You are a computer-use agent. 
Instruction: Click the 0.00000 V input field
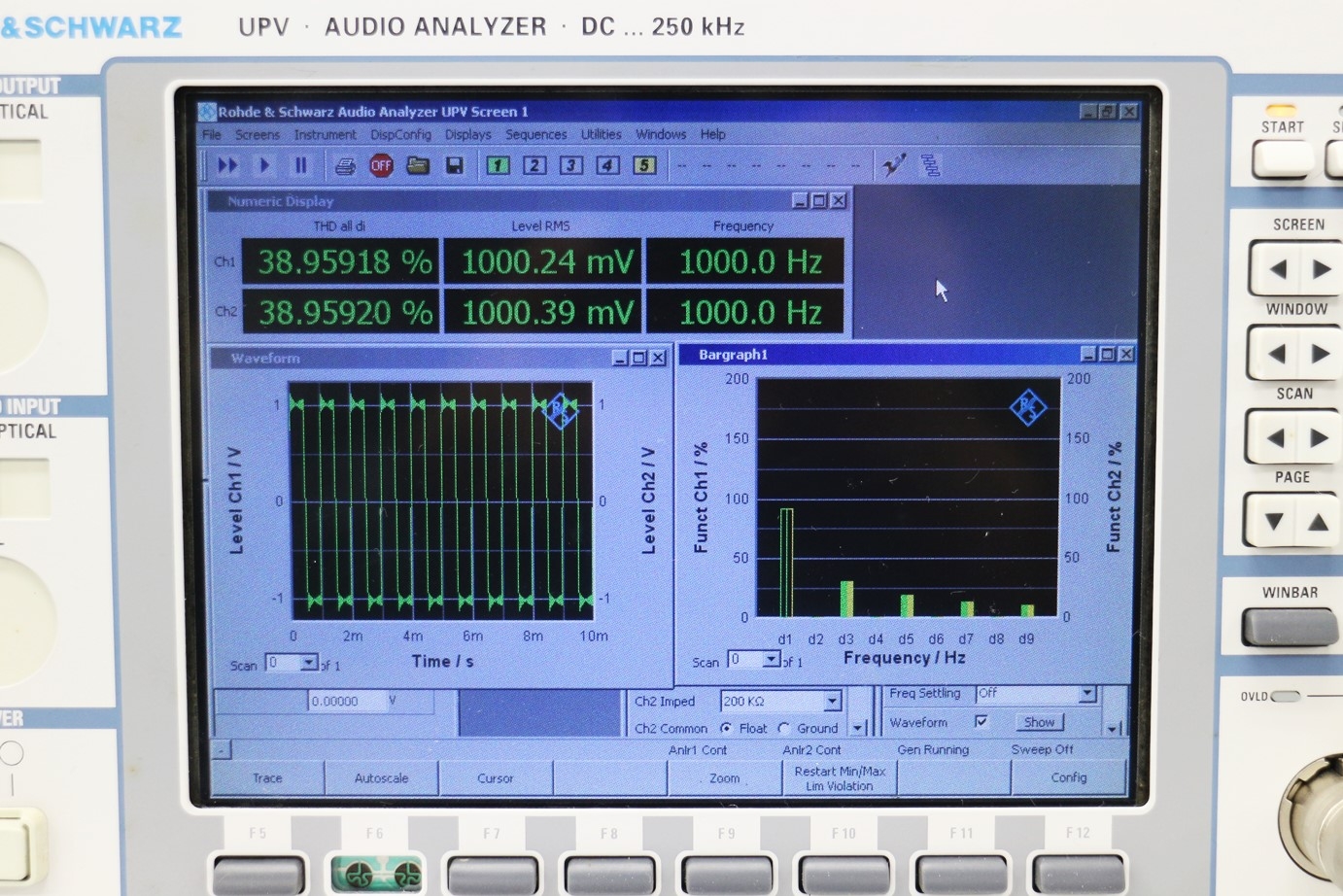point(347,701)
